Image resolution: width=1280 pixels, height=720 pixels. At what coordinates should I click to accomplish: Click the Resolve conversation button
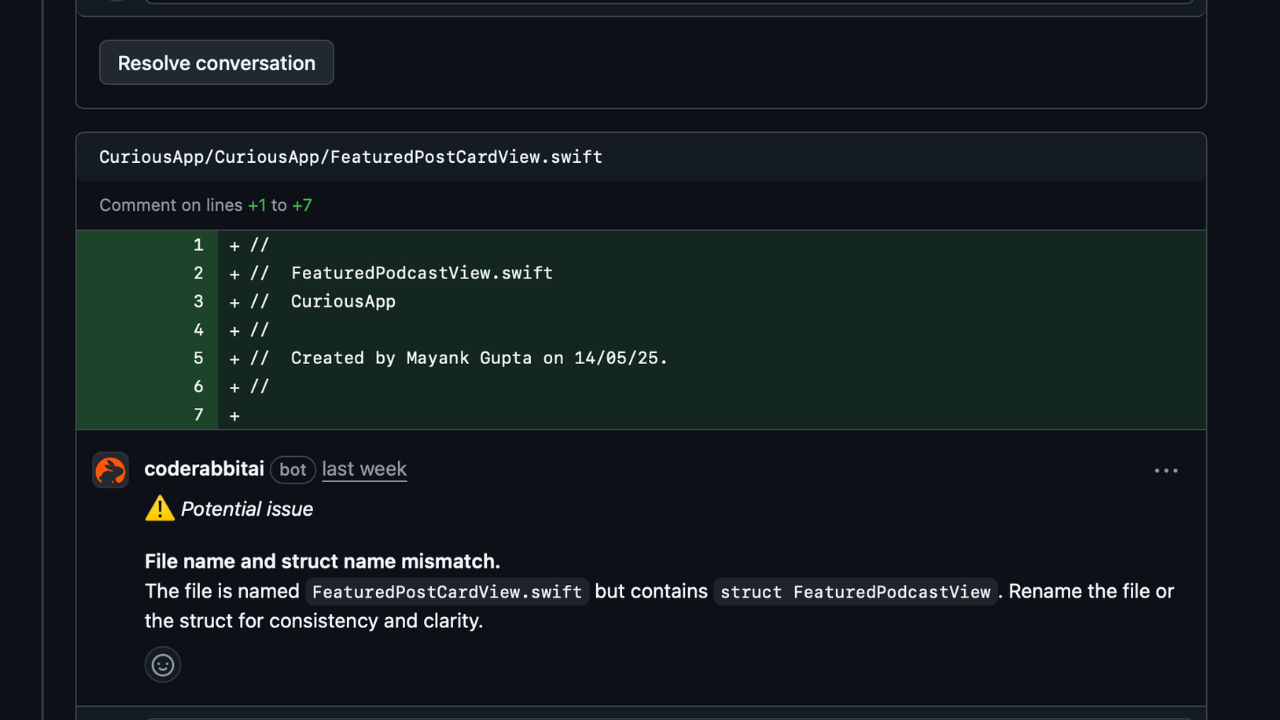tap(216, 63)
